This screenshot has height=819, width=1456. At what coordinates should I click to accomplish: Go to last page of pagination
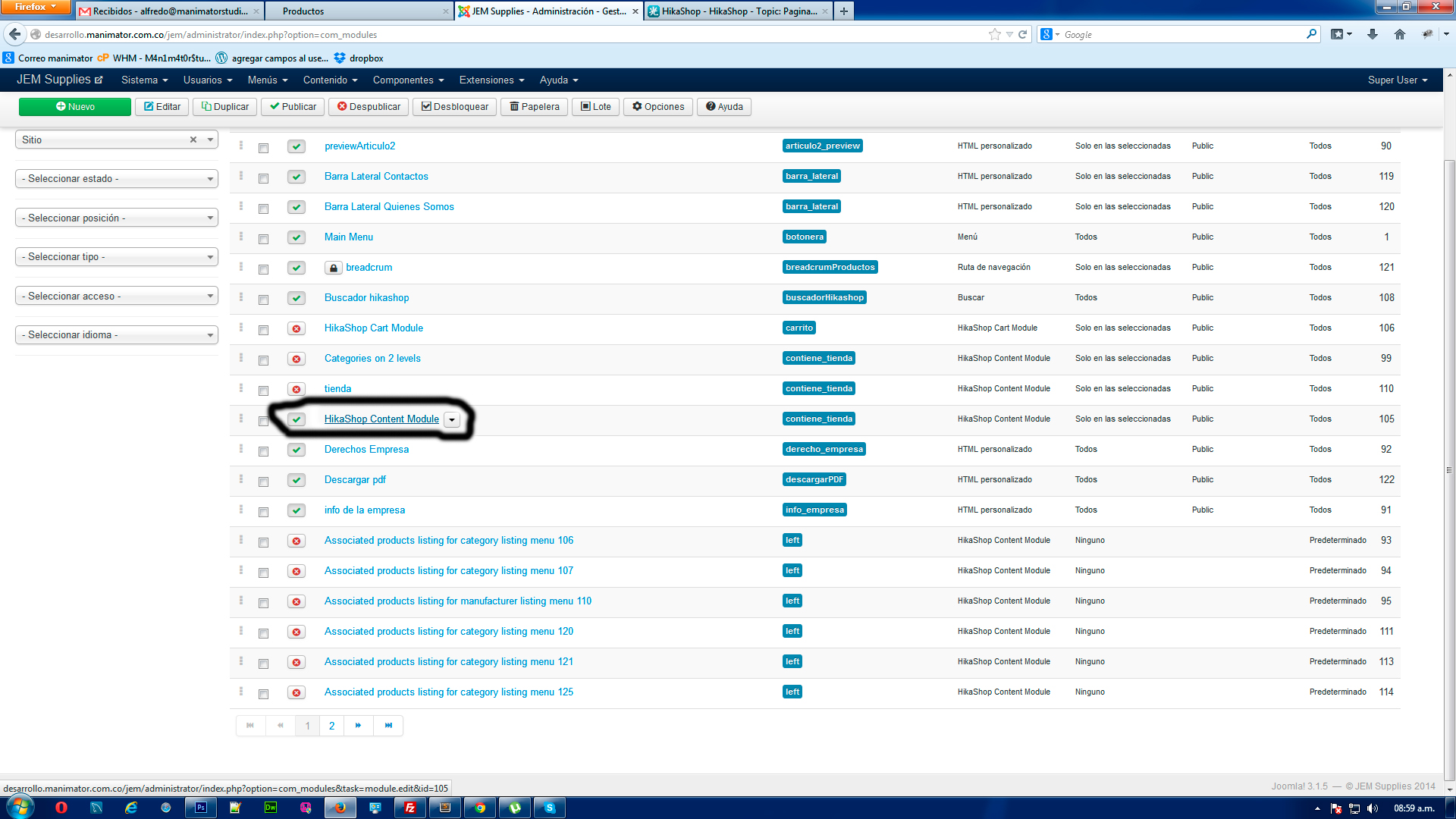[388, 726]
